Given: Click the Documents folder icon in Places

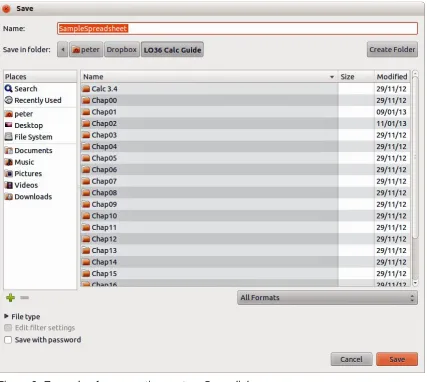Looking at the screenshot, I should coord(9,150).
